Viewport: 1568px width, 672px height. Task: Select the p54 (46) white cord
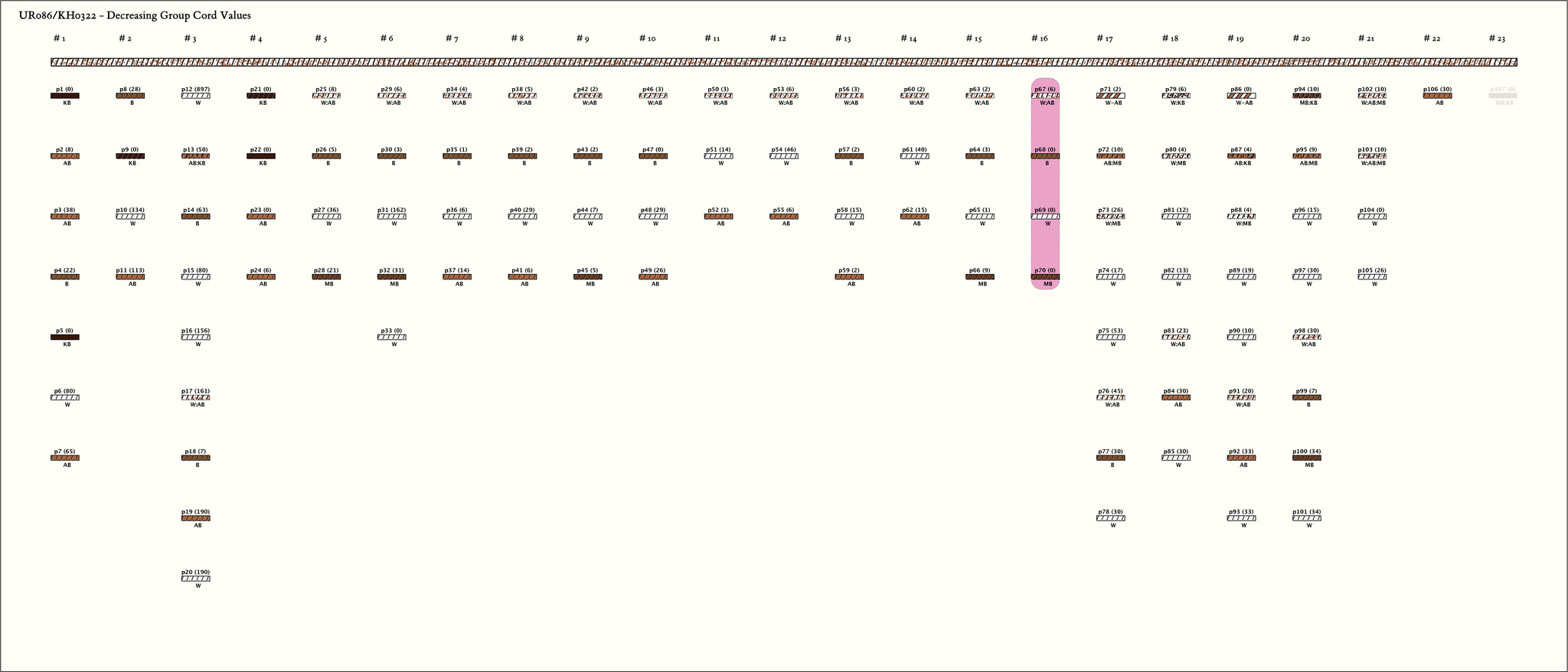[x=783, y=156]
